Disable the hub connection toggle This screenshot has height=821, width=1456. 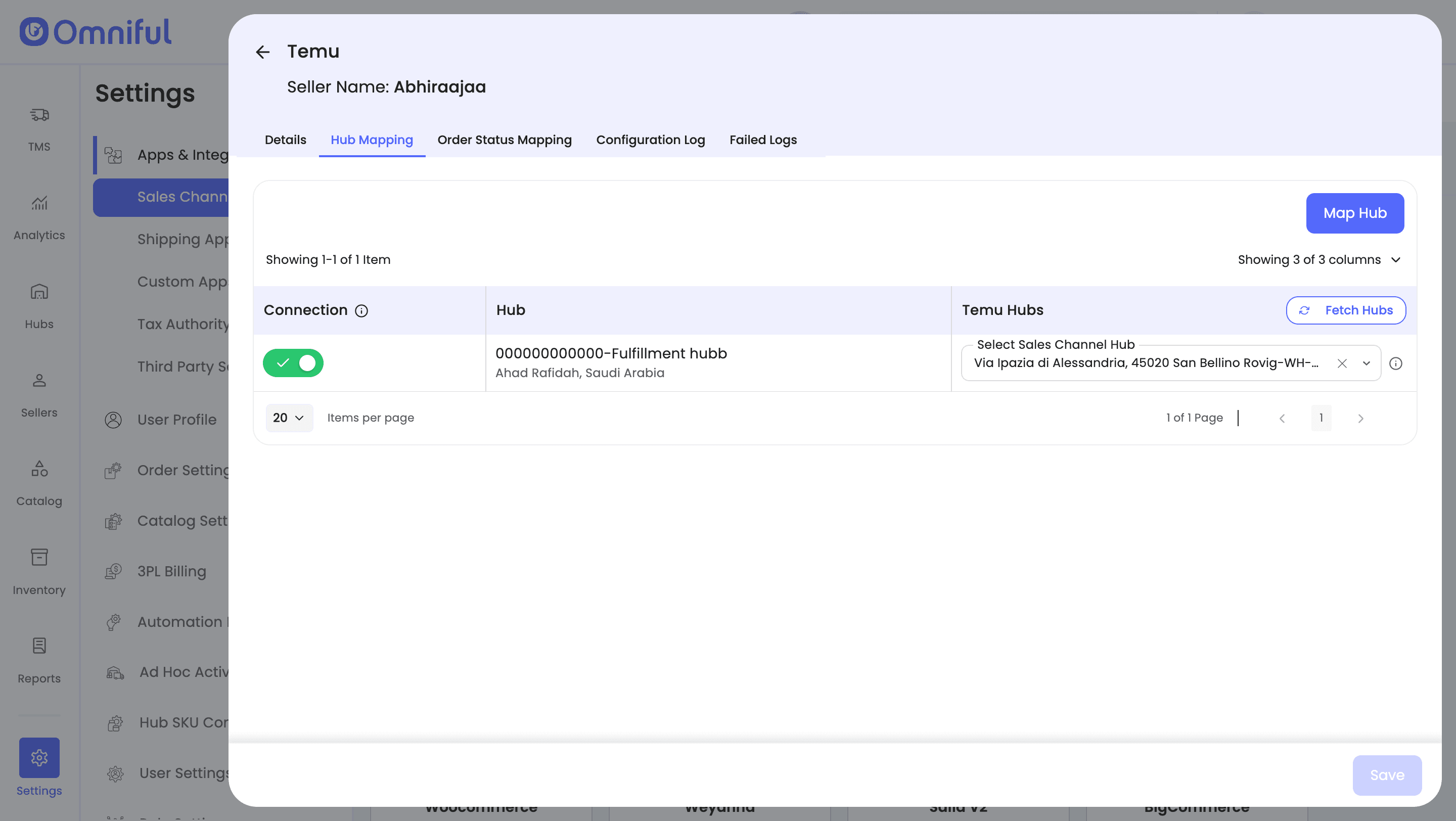293,363
